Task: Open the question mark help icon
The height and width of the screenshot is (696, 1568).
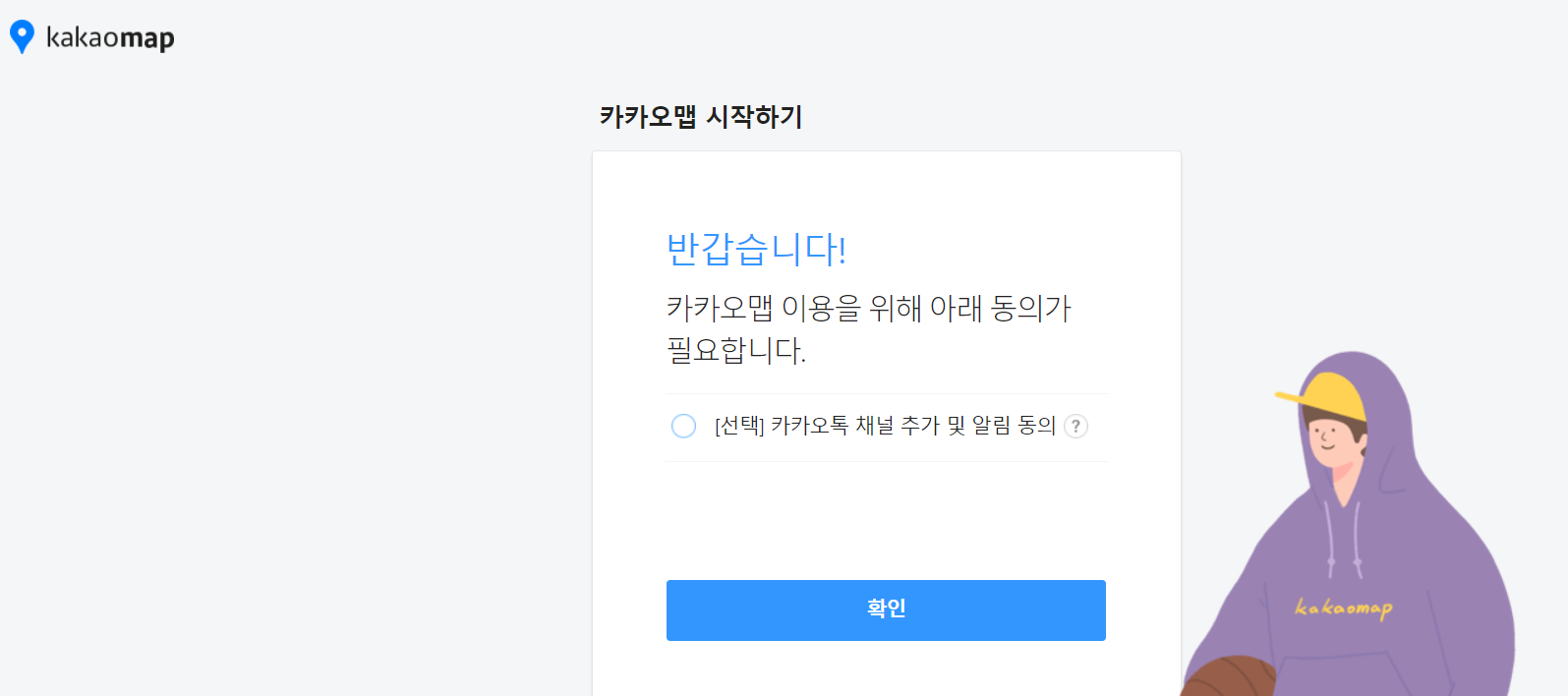Action: pyautogui.click(x=1076, y=426)
